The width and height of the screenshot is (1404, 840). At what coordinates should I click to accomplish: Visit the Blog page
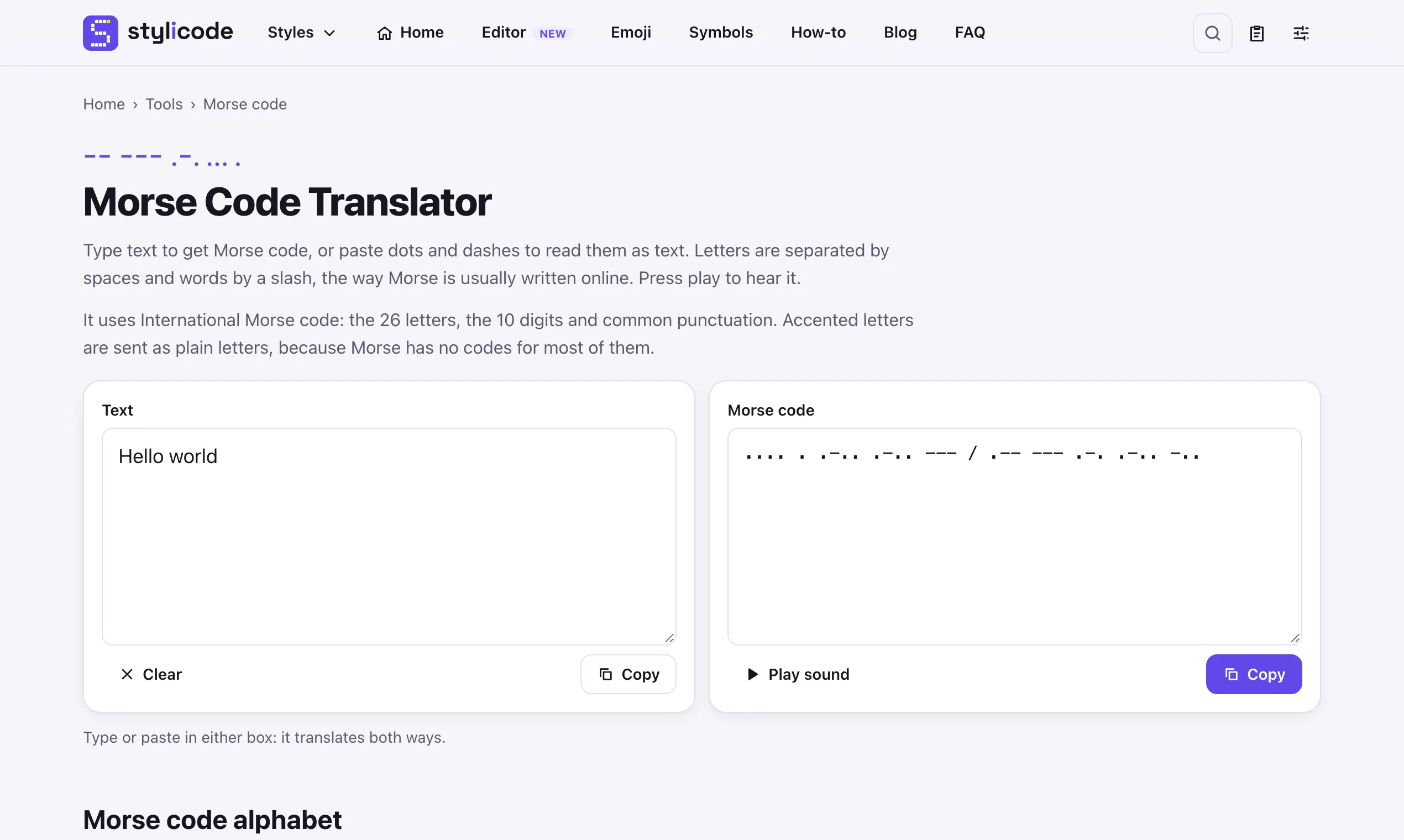point(900,33)
